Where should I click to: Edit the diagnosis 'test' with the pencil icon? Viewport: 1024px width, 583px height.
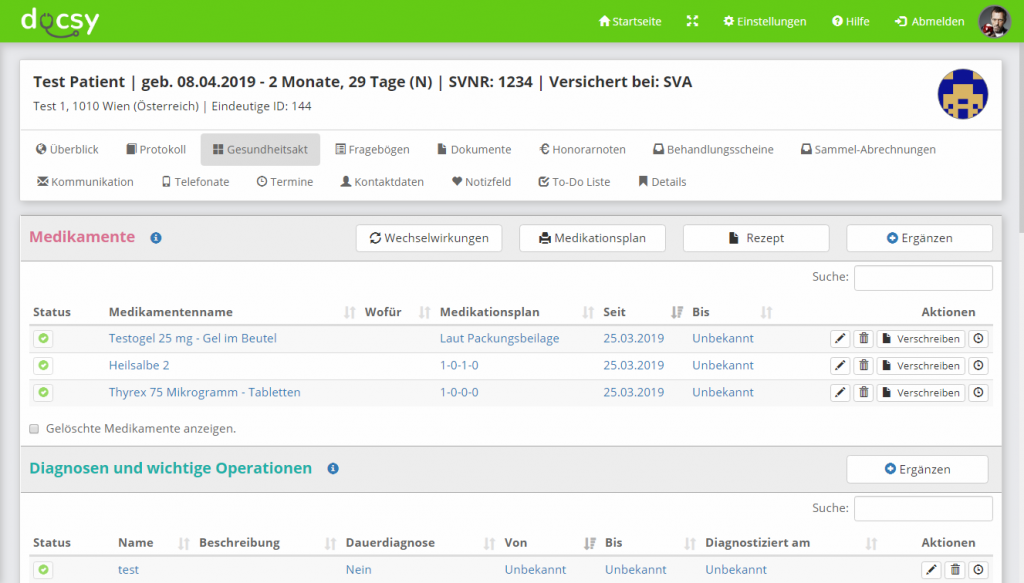click(x=931, y=569)
